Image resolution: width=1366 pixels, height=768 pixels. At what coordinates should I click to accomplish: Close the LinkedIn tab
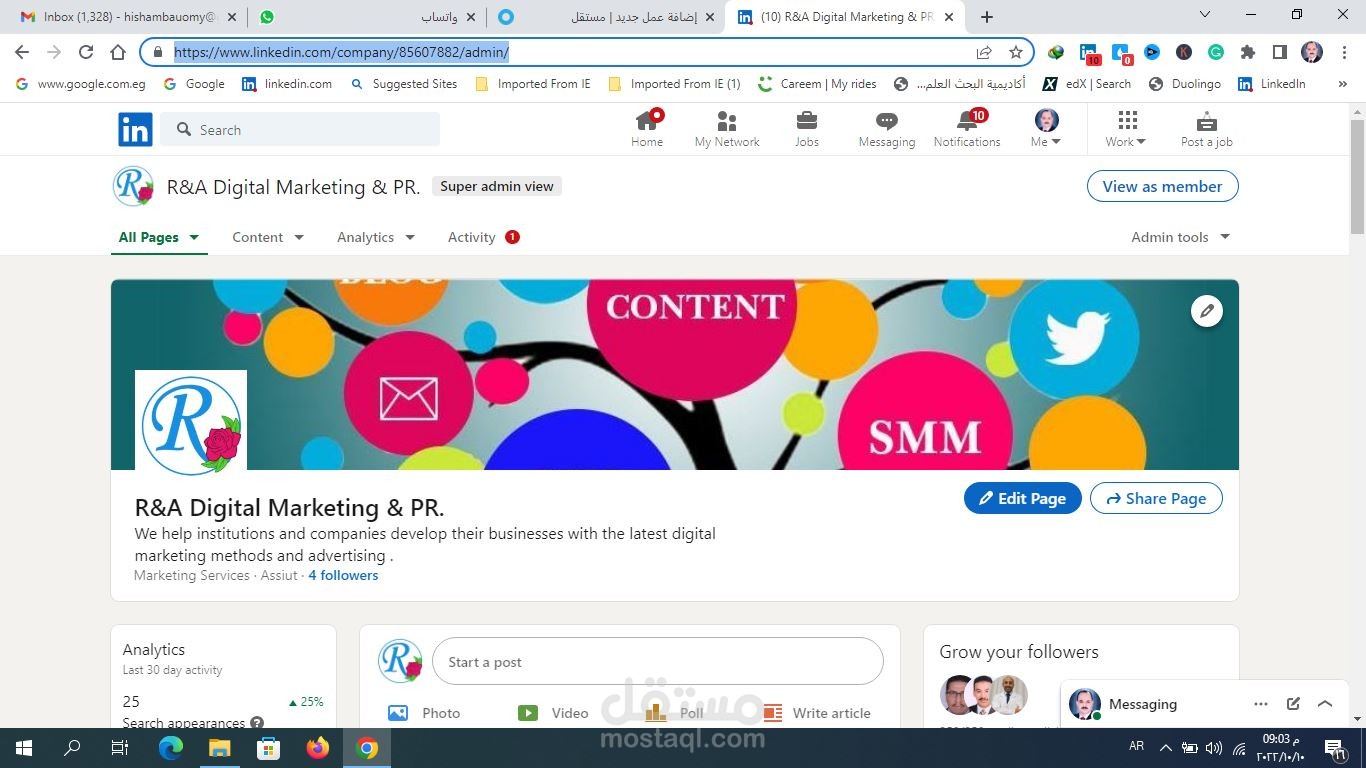tap(949, 16)
